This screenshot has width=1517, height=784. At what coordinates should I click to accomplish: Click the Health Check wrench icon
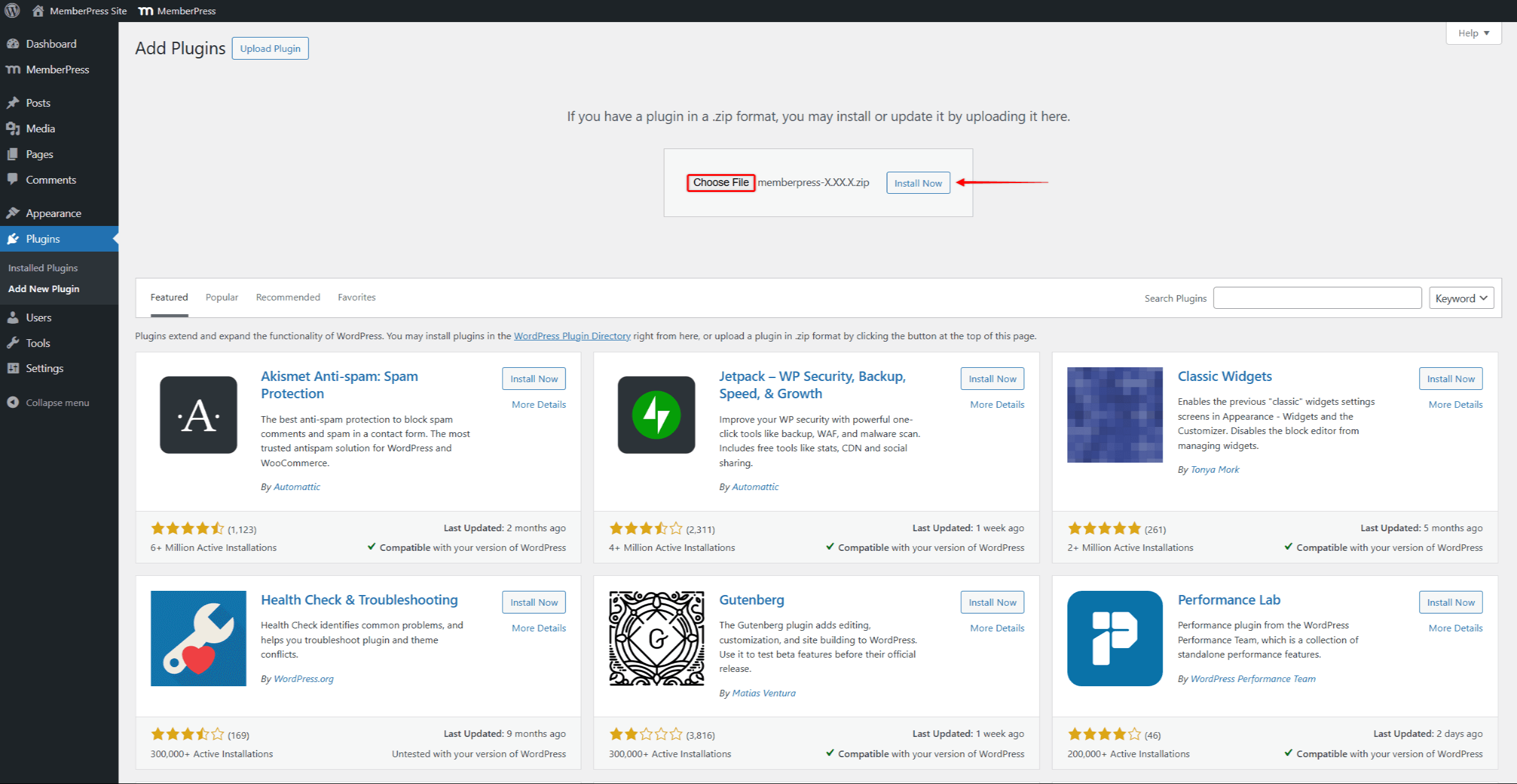(198, 638)
